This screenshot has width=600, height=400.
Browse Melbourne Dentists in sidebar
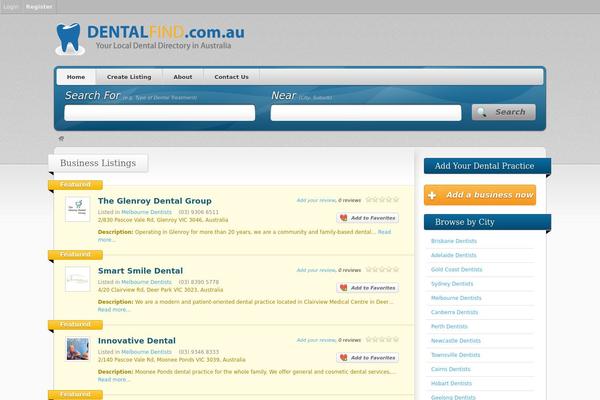click(456, 298)
